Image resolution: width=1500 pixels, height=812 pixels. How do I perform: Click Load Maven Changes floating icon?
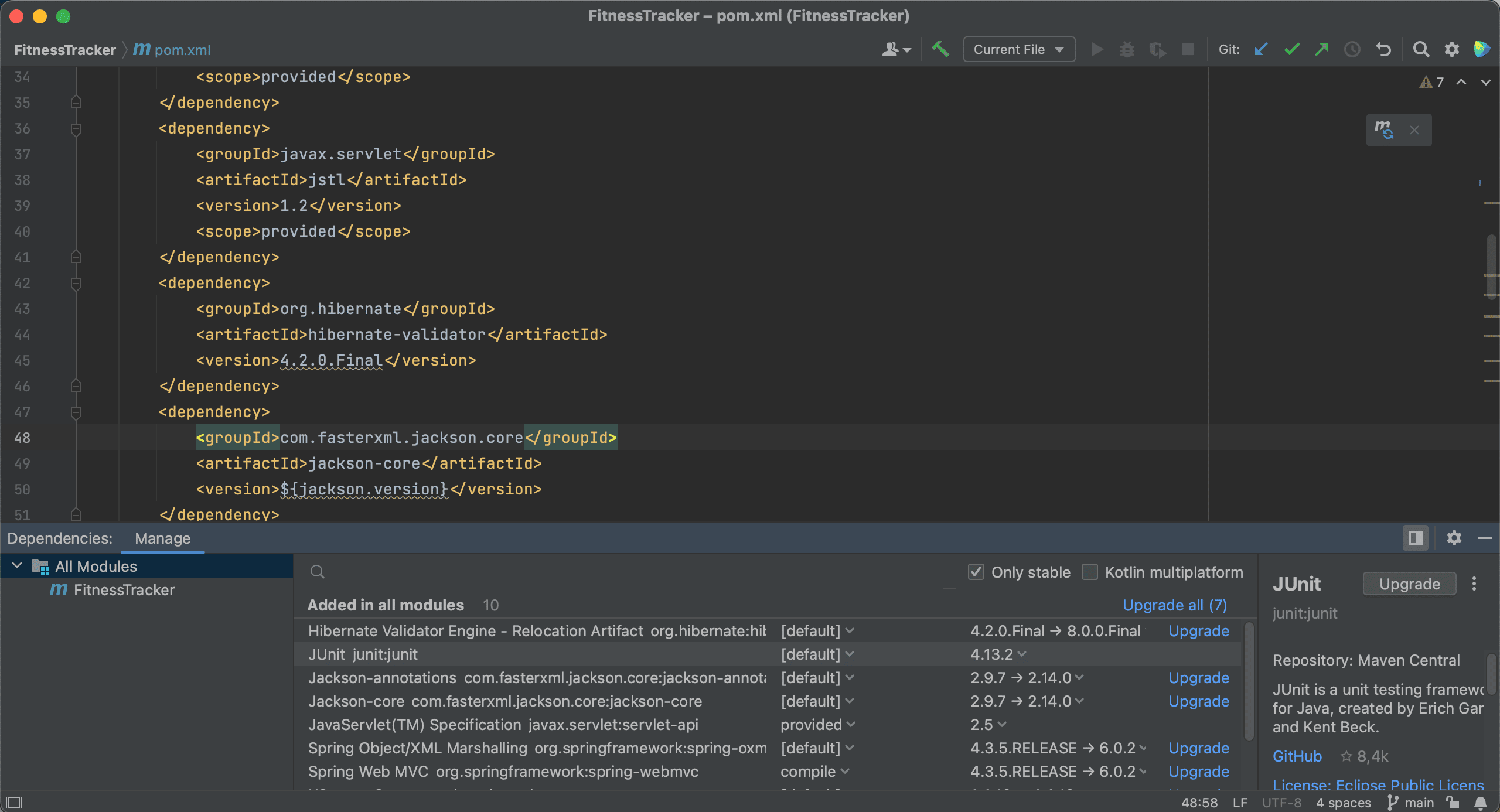click(1384, 129)
